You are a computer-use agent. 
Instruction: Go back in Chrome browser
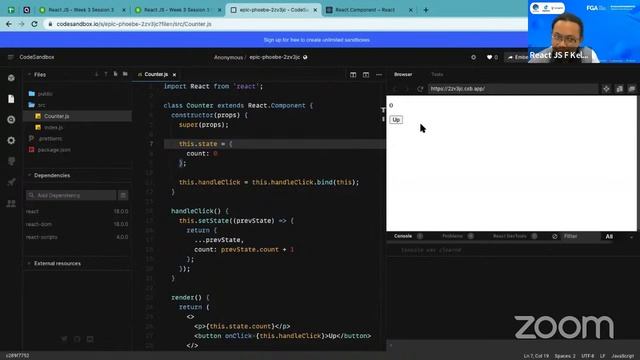(9, 24)
